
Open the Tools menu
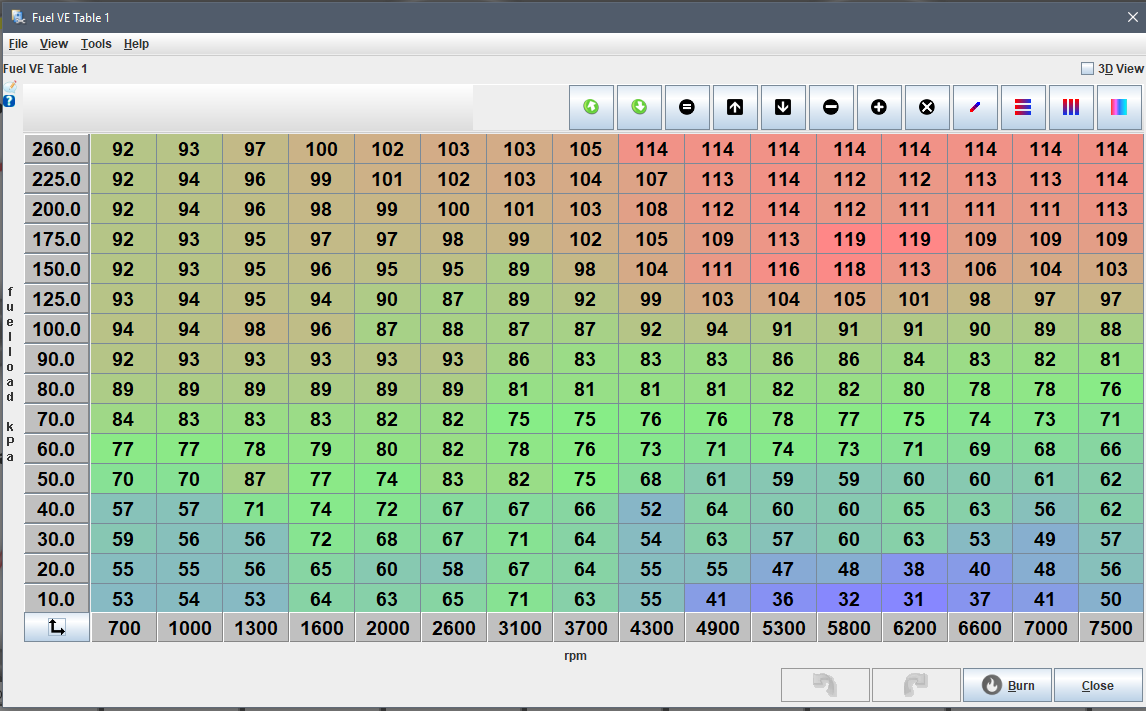pyautogui.click(x=96, y=44)
